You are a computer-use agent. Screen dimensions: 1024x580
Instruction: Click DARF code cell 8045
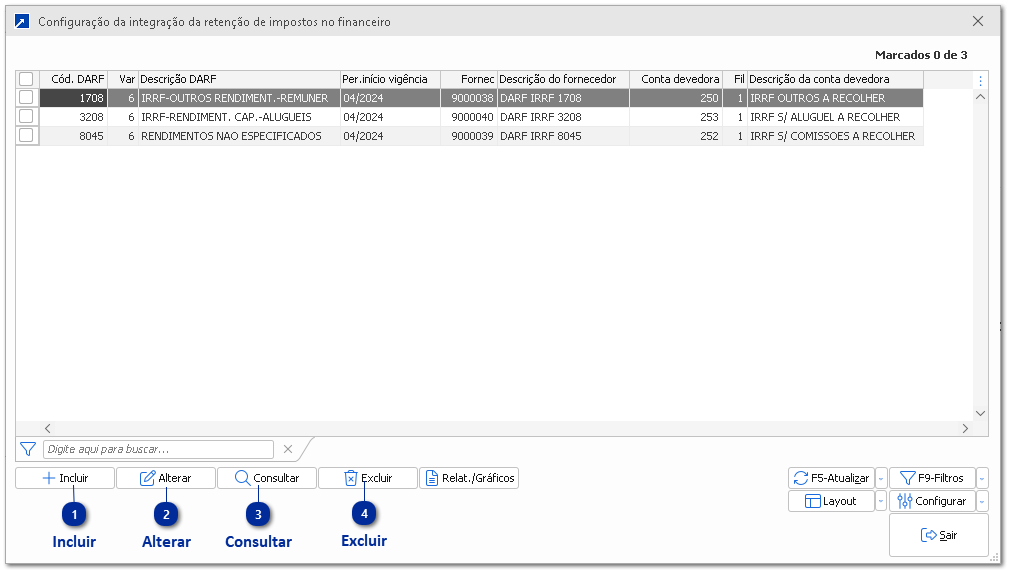74,138
